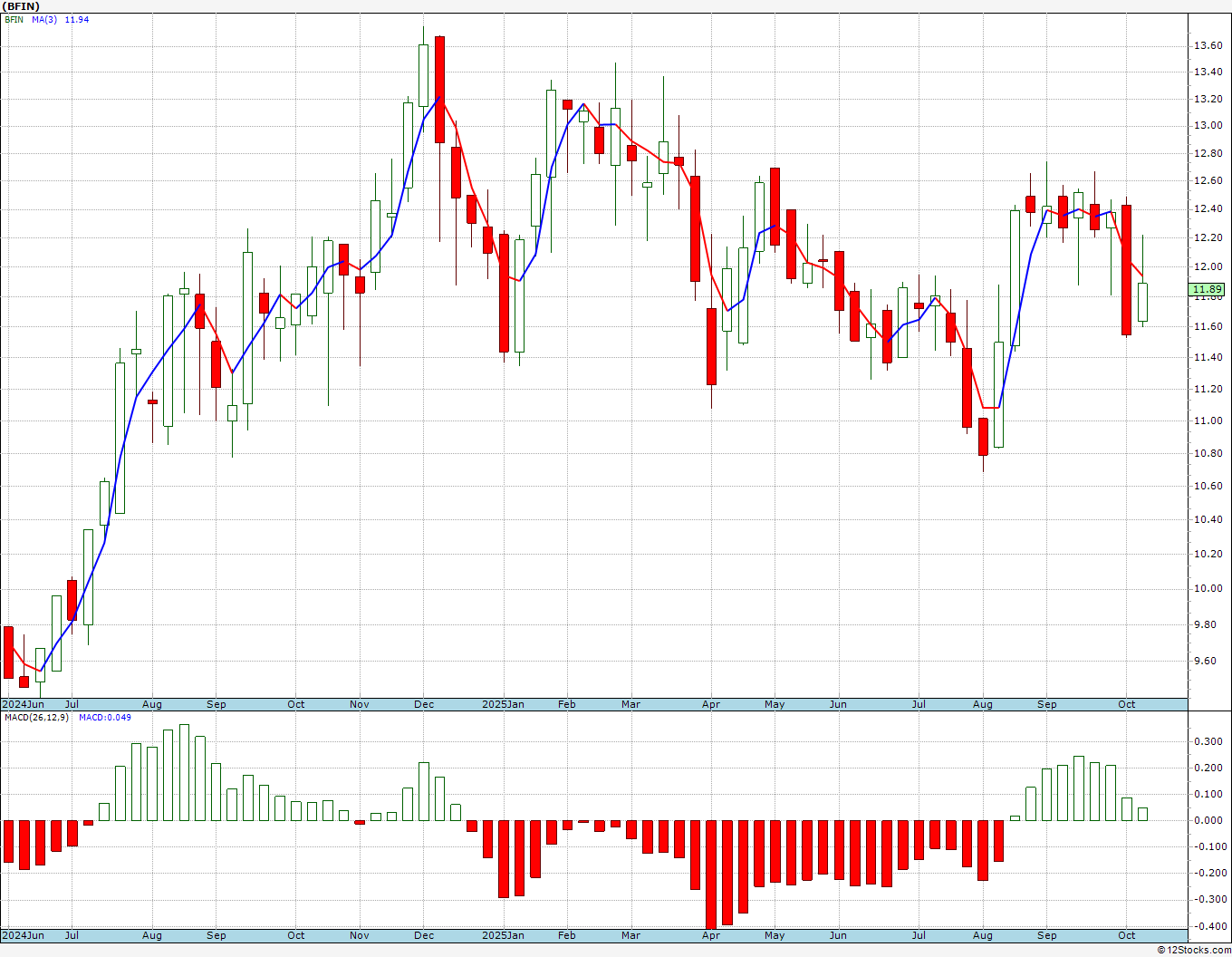The height and width of the screenshot is (957, 1232).
Task: Click the 12.40 price axis label
Action: pos(1208,209)
